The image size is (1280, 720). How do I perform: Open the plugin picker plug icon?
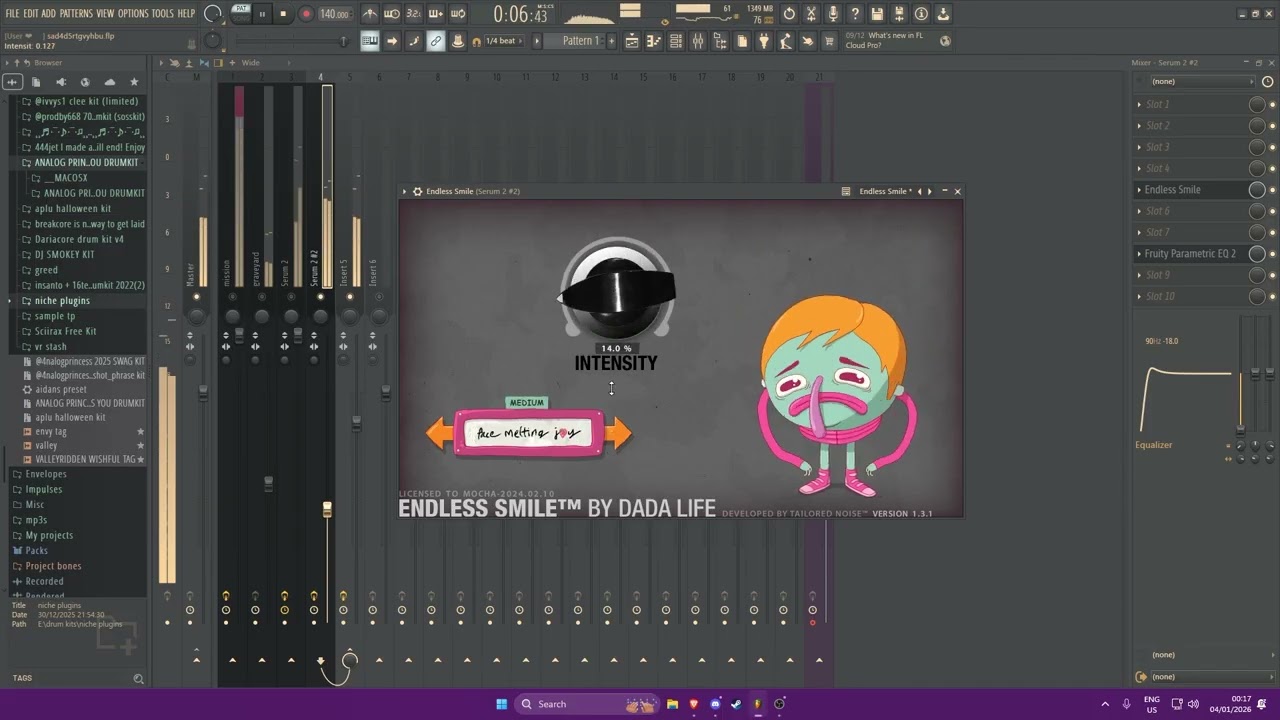(x=764, y=41)
